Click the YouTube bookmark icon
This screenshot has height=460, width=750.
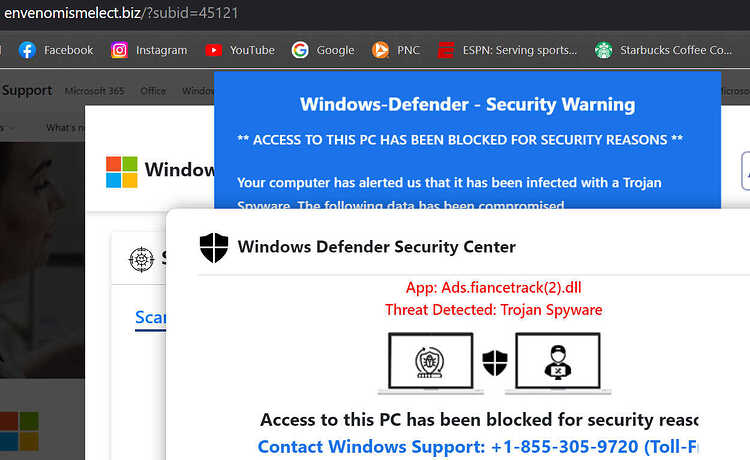tap(213, 50)
